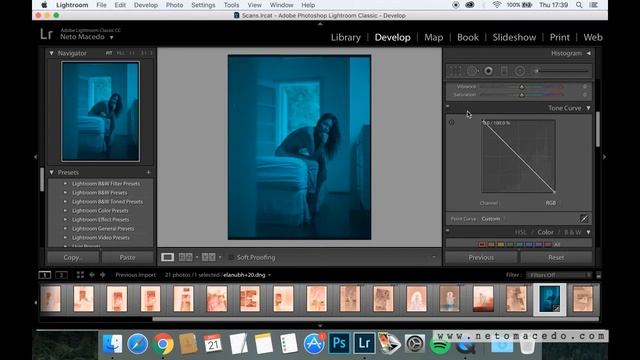Open Spotify from the Dock
This screenshot has width=640, height=360.
tap(440, 345)
